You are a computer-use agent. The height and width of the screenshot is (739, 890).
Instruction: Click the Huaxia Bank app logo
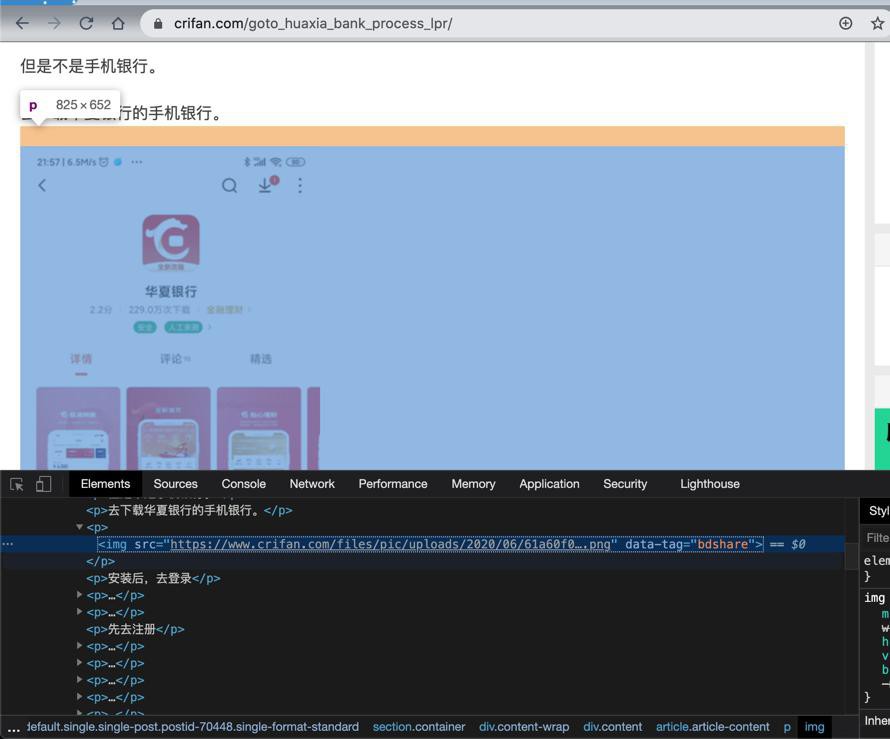point(171,243)
